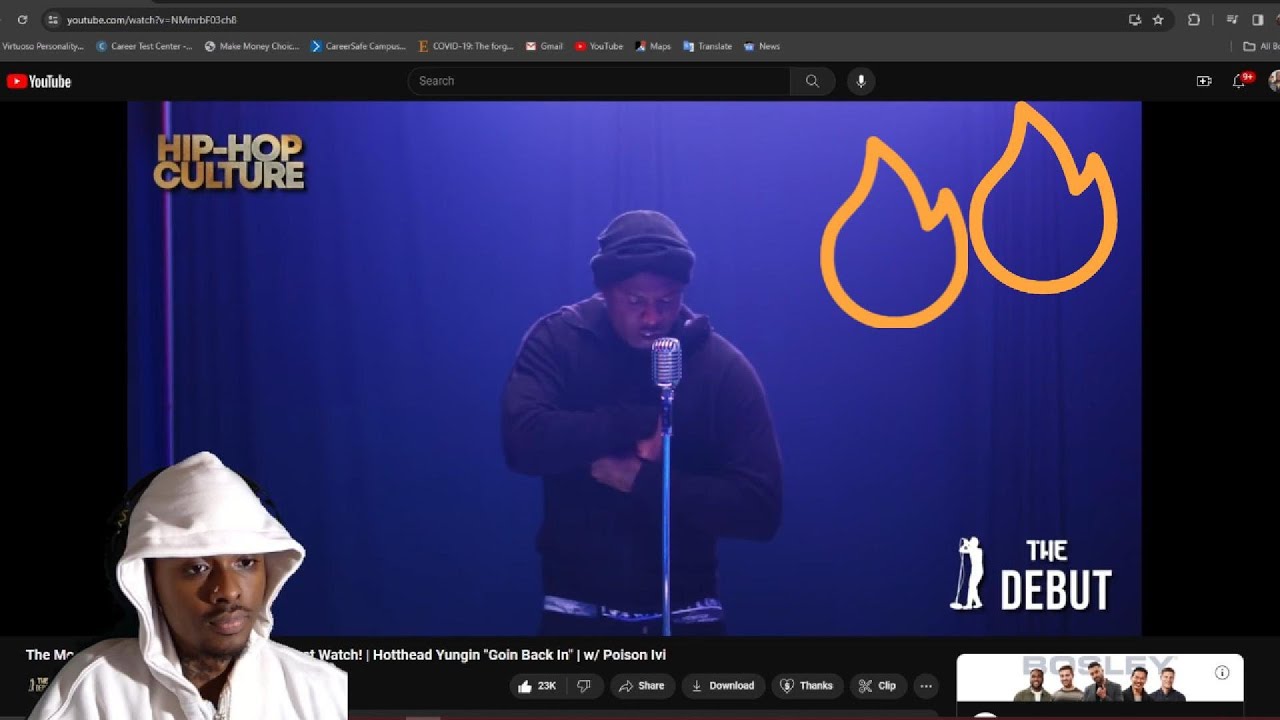Bookmark this page with the star icon
The height and width of the screenshot is (720, 1280).
(1158, 19)
